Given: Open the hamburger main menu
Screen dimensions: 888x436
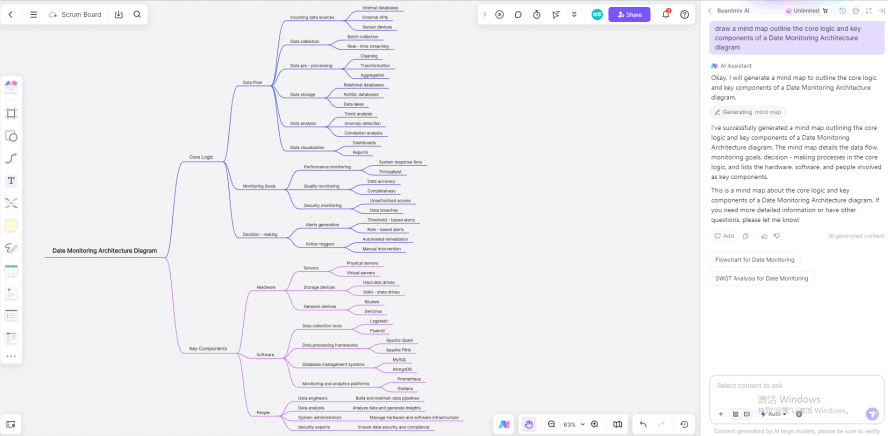Looking at the screenshot, I should coord(33,15).
